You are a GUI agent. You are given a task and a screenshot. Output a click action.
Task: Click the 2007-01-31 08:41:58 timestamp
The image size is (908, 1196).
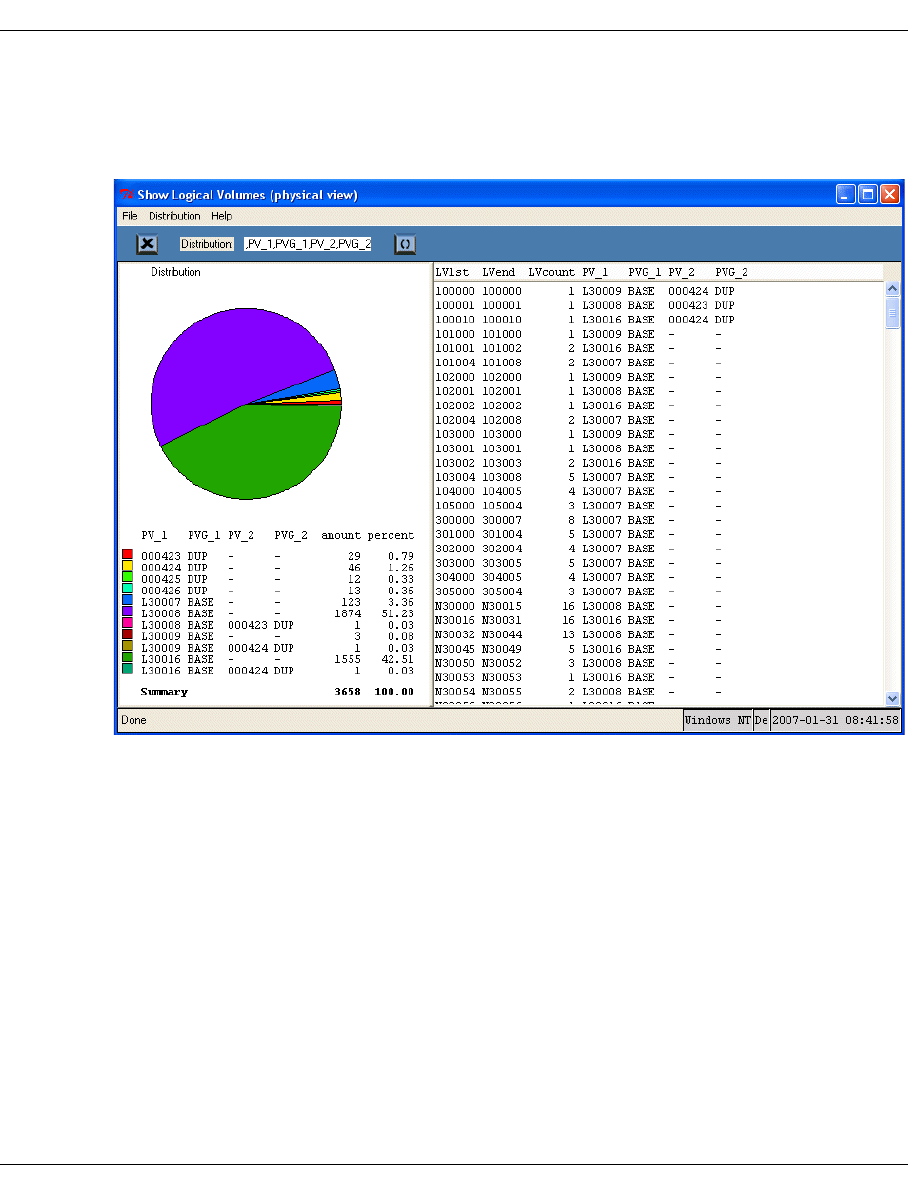click(x=835, y=720)
